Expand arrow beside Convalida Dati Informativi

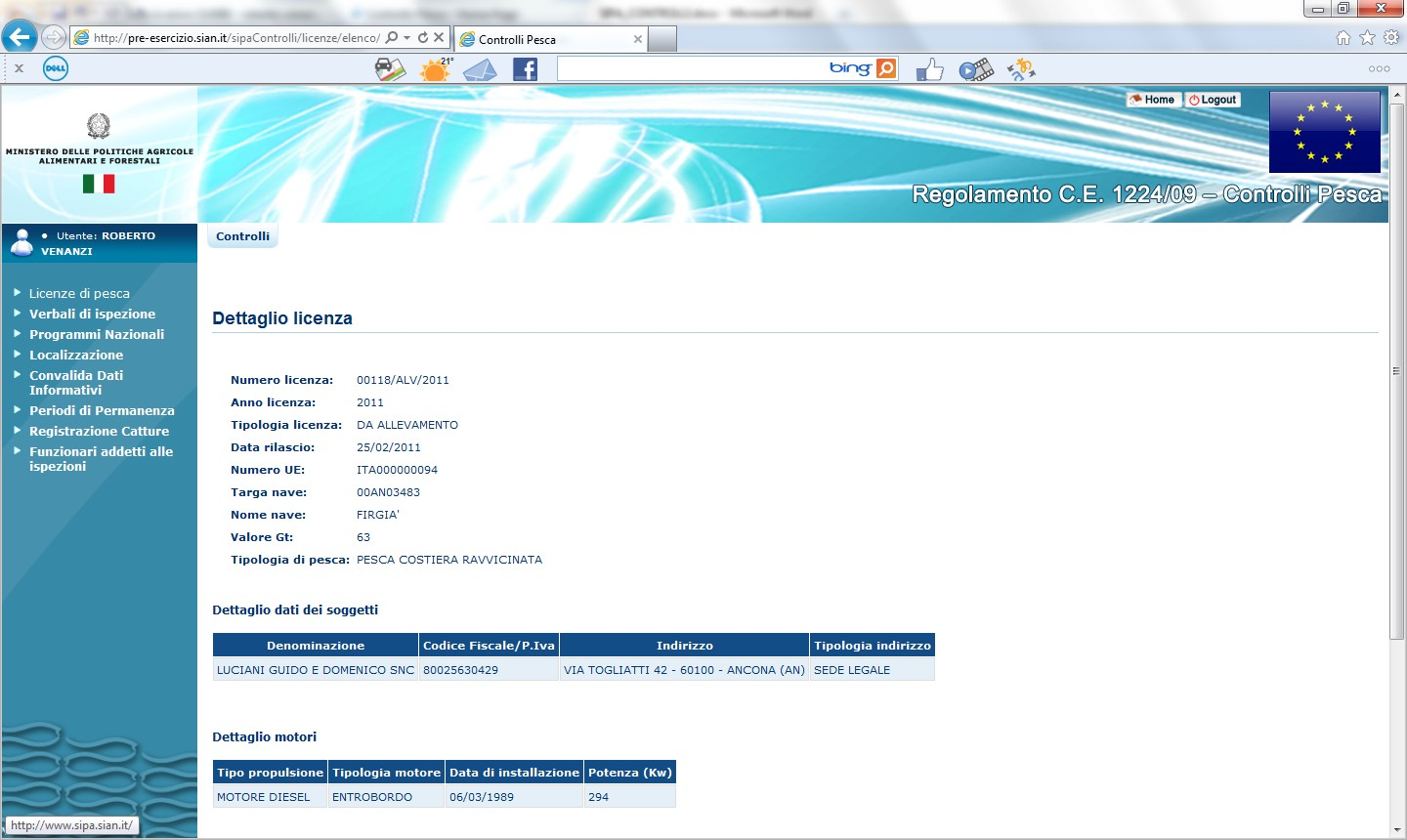(x=18, y=374)
